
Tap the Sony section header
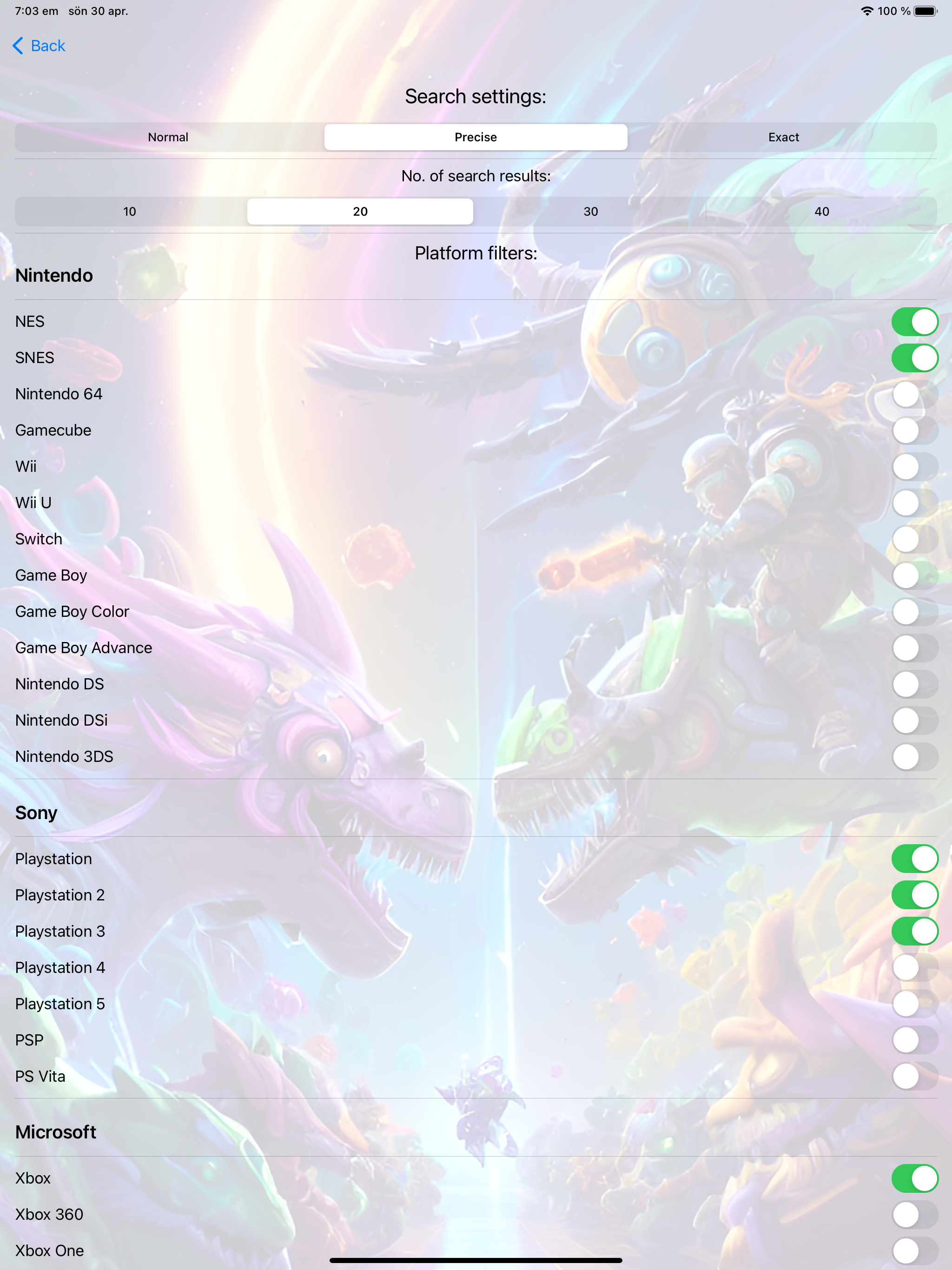(x=36, y=814)
